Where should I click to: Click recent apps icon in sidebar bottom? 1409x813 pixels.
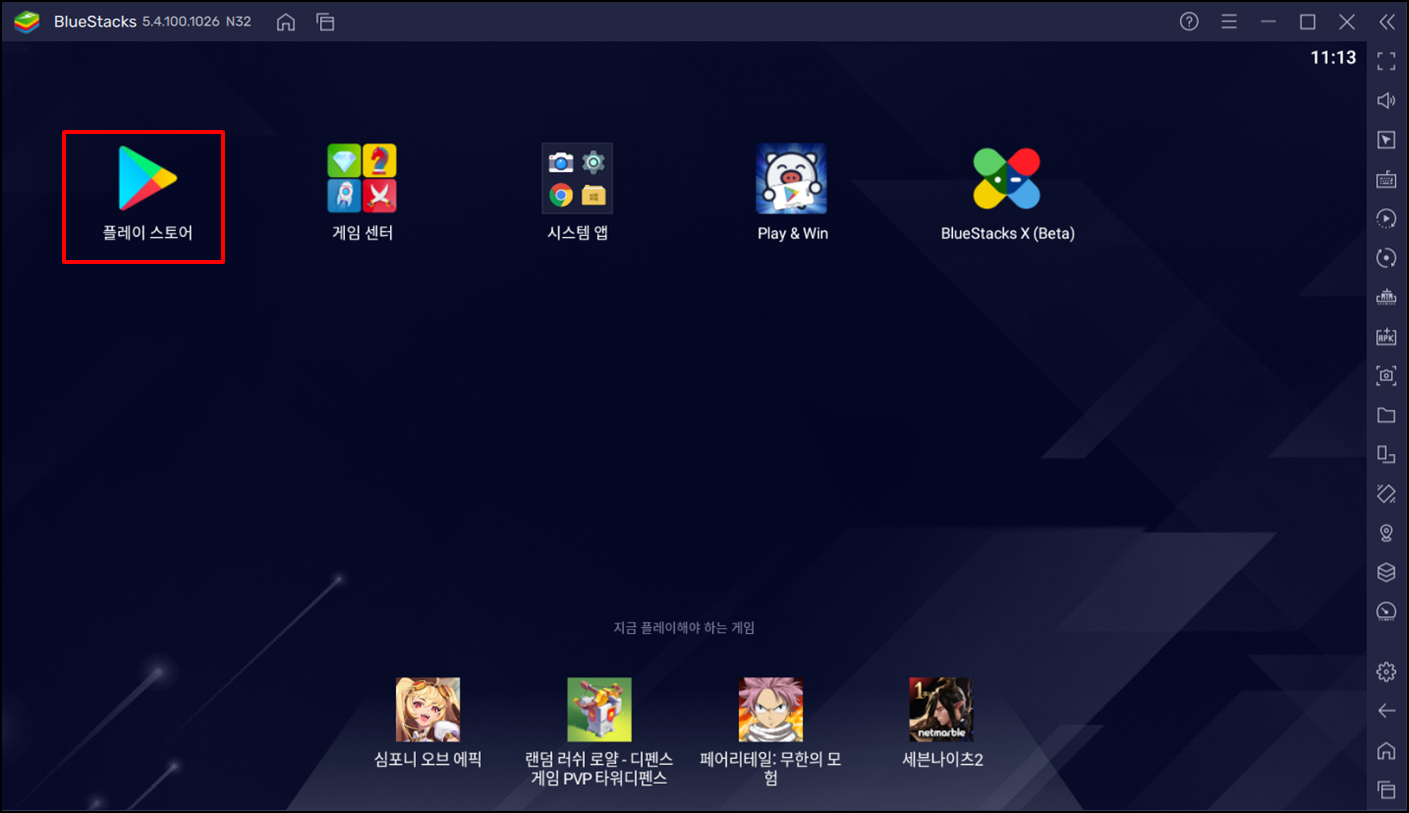click(x=1386, y=789)
